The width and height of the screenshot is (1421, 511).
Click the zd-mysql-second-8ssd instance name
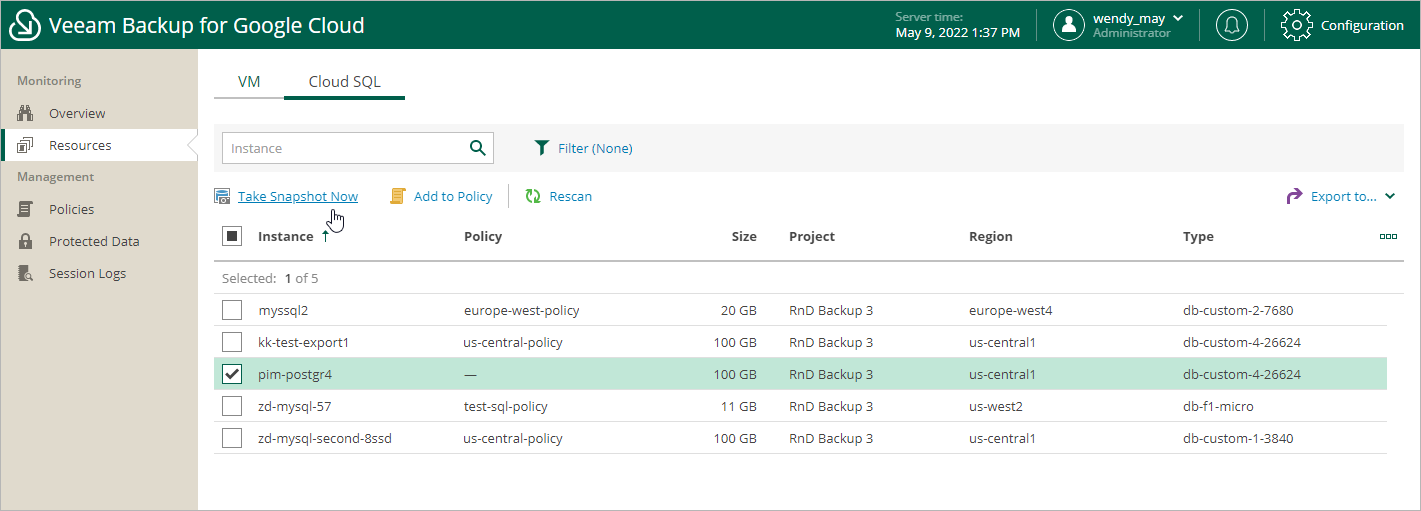point(326,438)
